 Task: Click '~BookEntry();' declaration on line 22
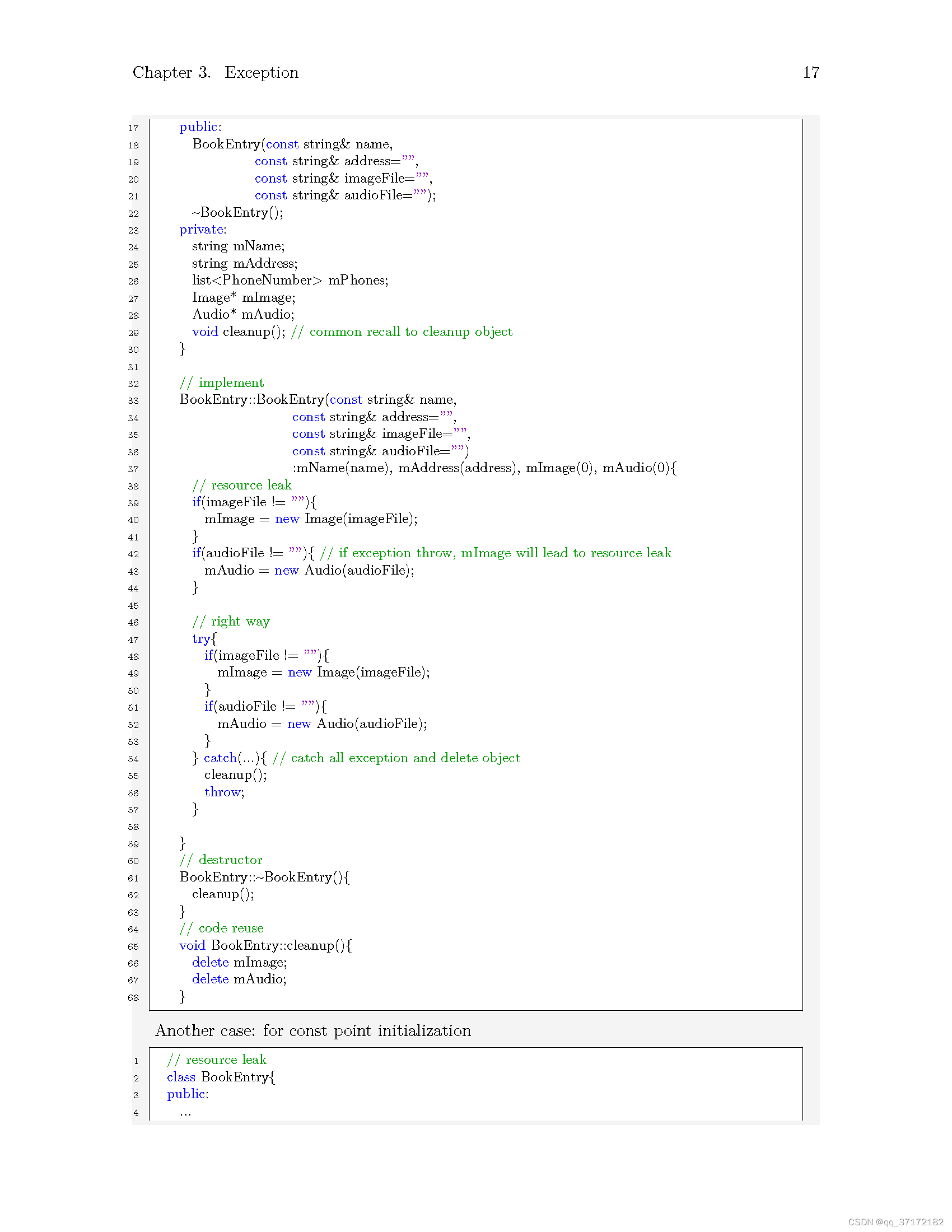pyautogui.click(x=237, y=213)
